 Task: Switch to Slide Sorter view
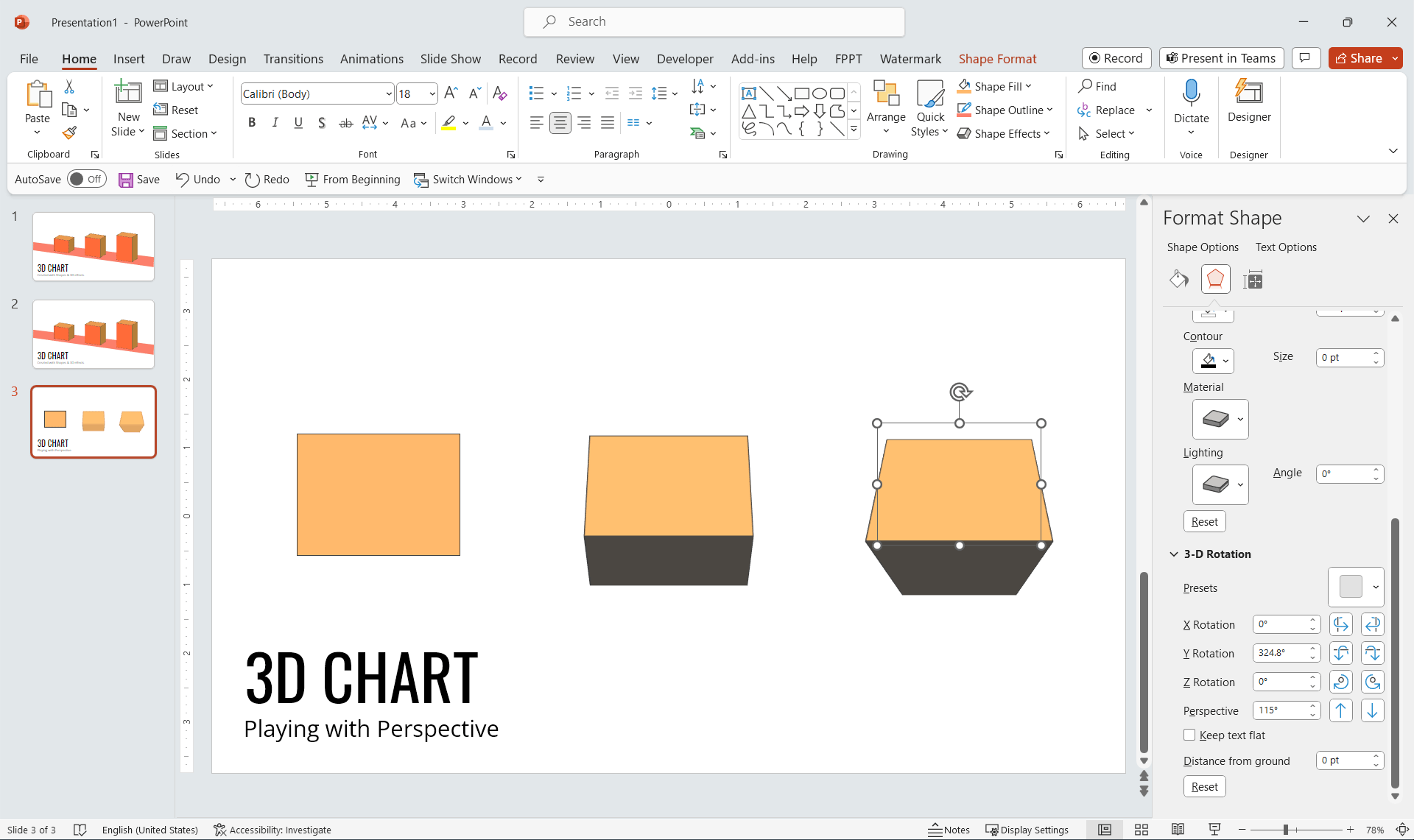[x=1141, y=830]
